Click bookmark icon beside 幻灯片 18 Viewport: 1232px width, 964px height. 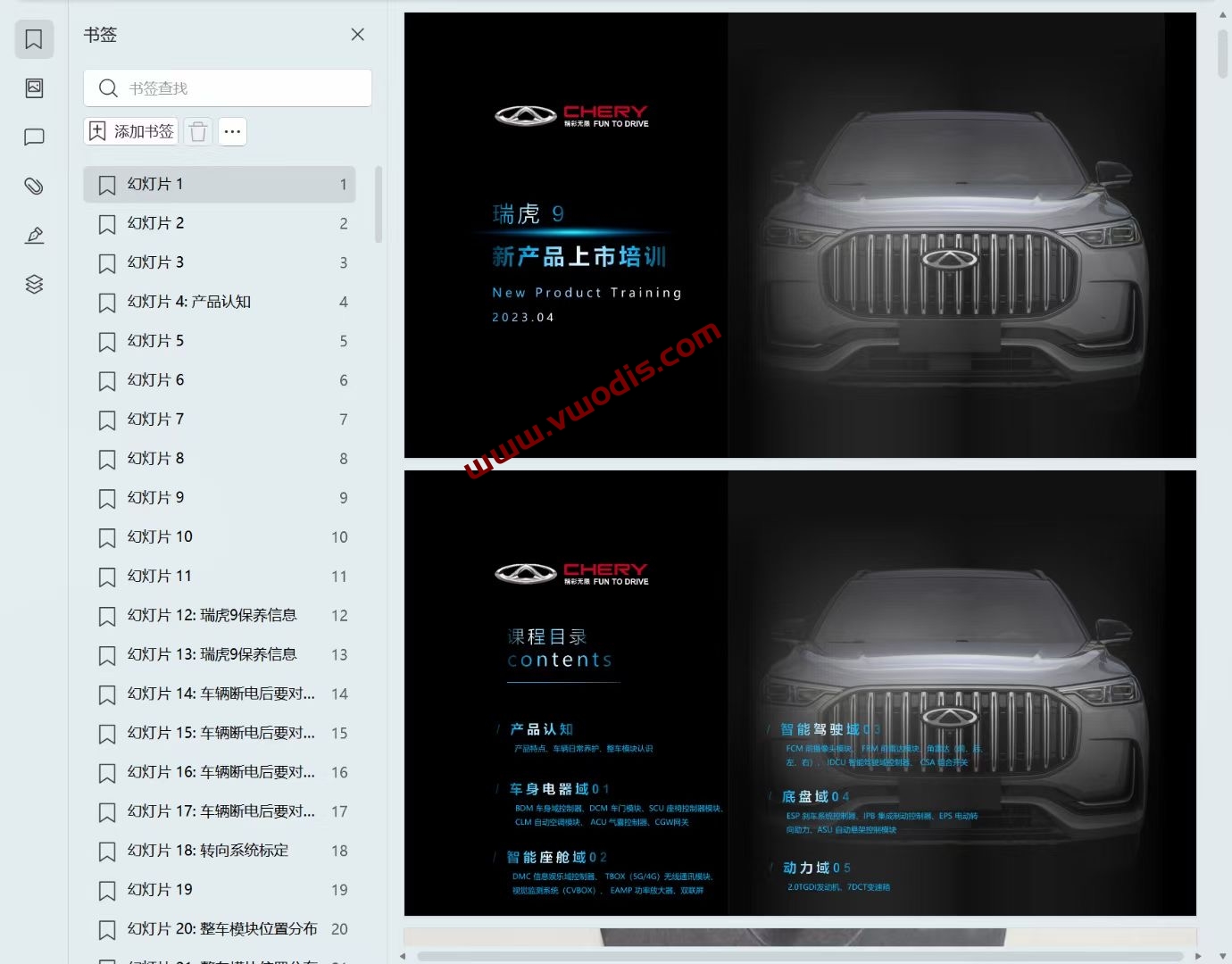[107, 852]
